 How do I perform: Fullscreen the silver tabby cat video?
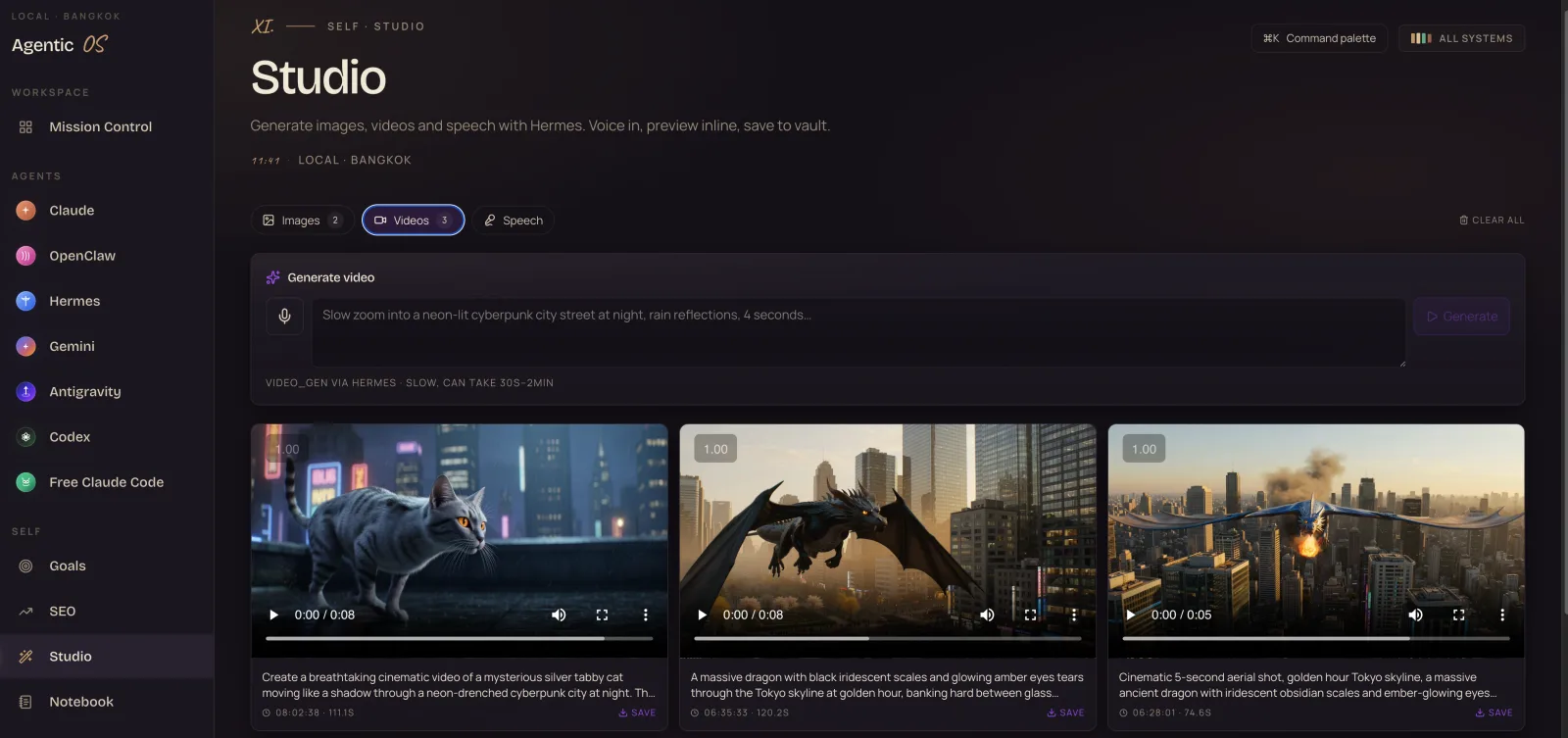pyautogui.click(x=602, y=615)
